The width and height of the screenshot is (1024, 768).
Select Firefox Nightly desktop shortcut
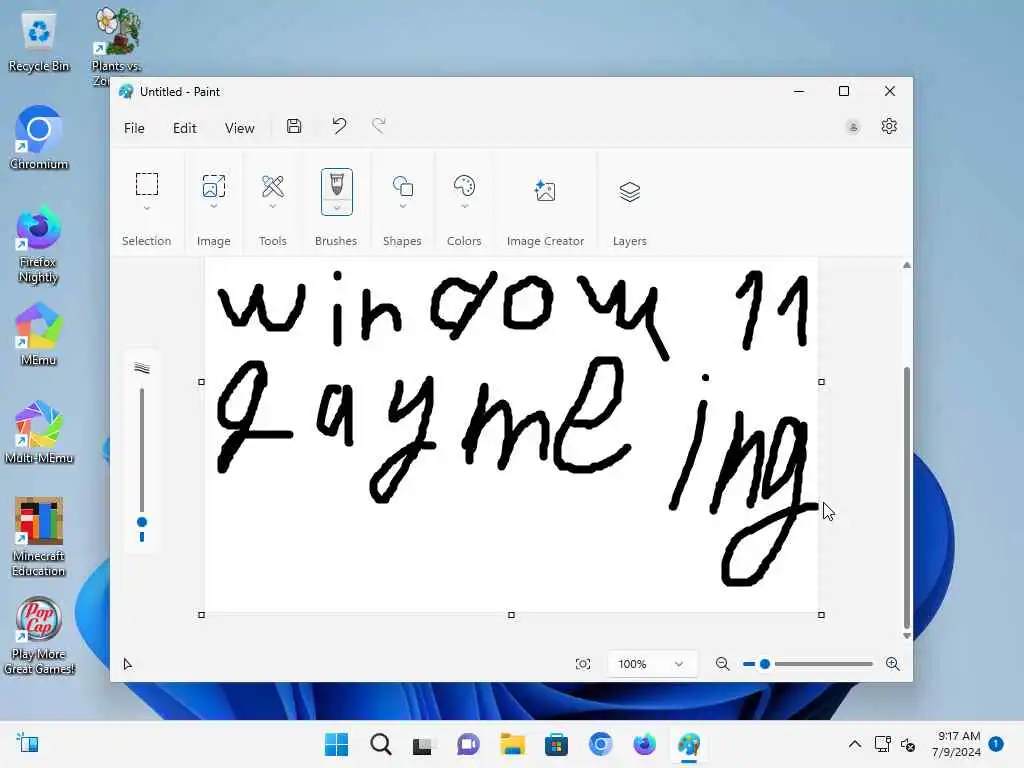tap(39, 245)
